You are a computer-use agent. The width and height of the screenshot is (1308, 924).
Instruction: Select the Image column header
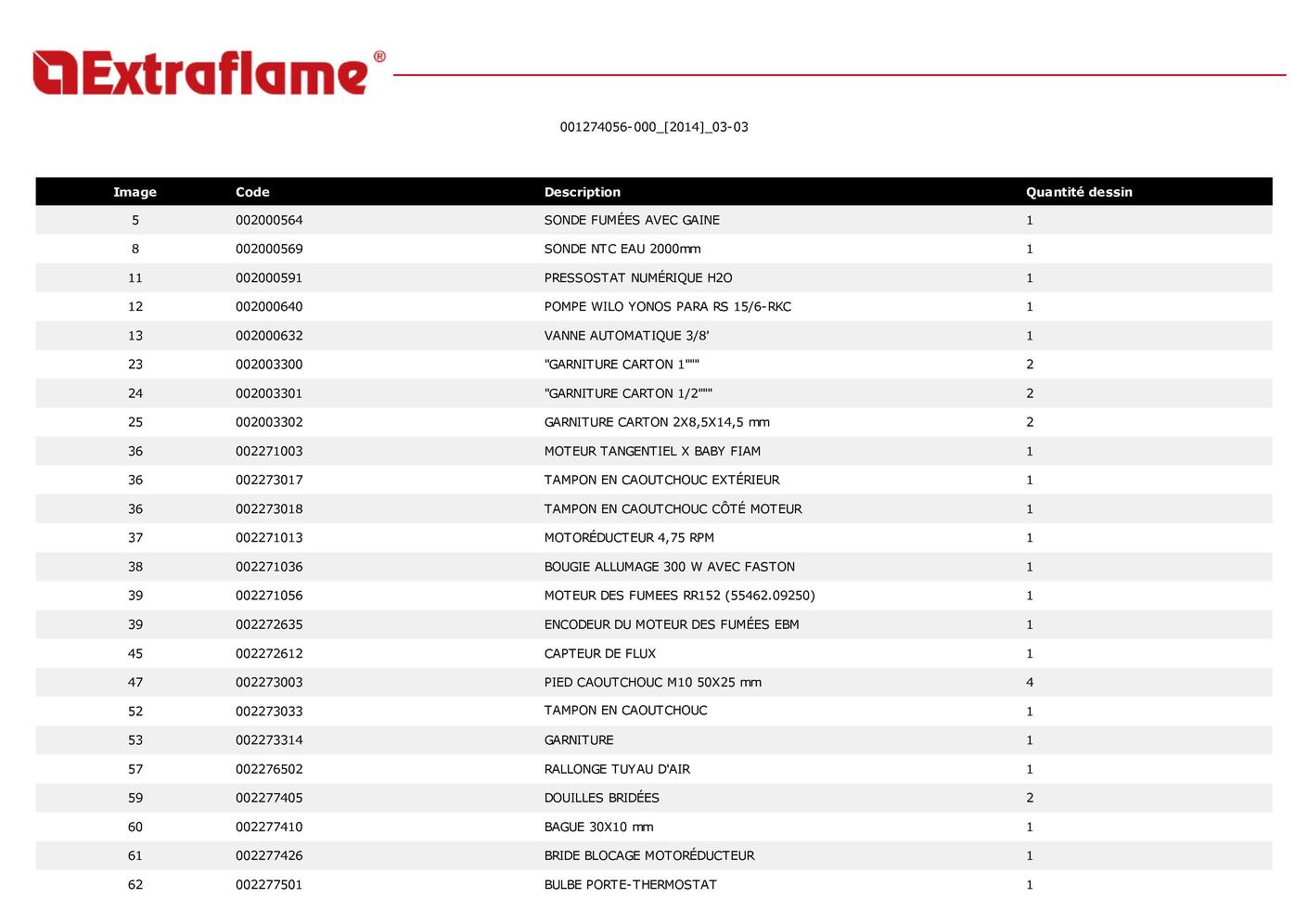click(135, 192)
